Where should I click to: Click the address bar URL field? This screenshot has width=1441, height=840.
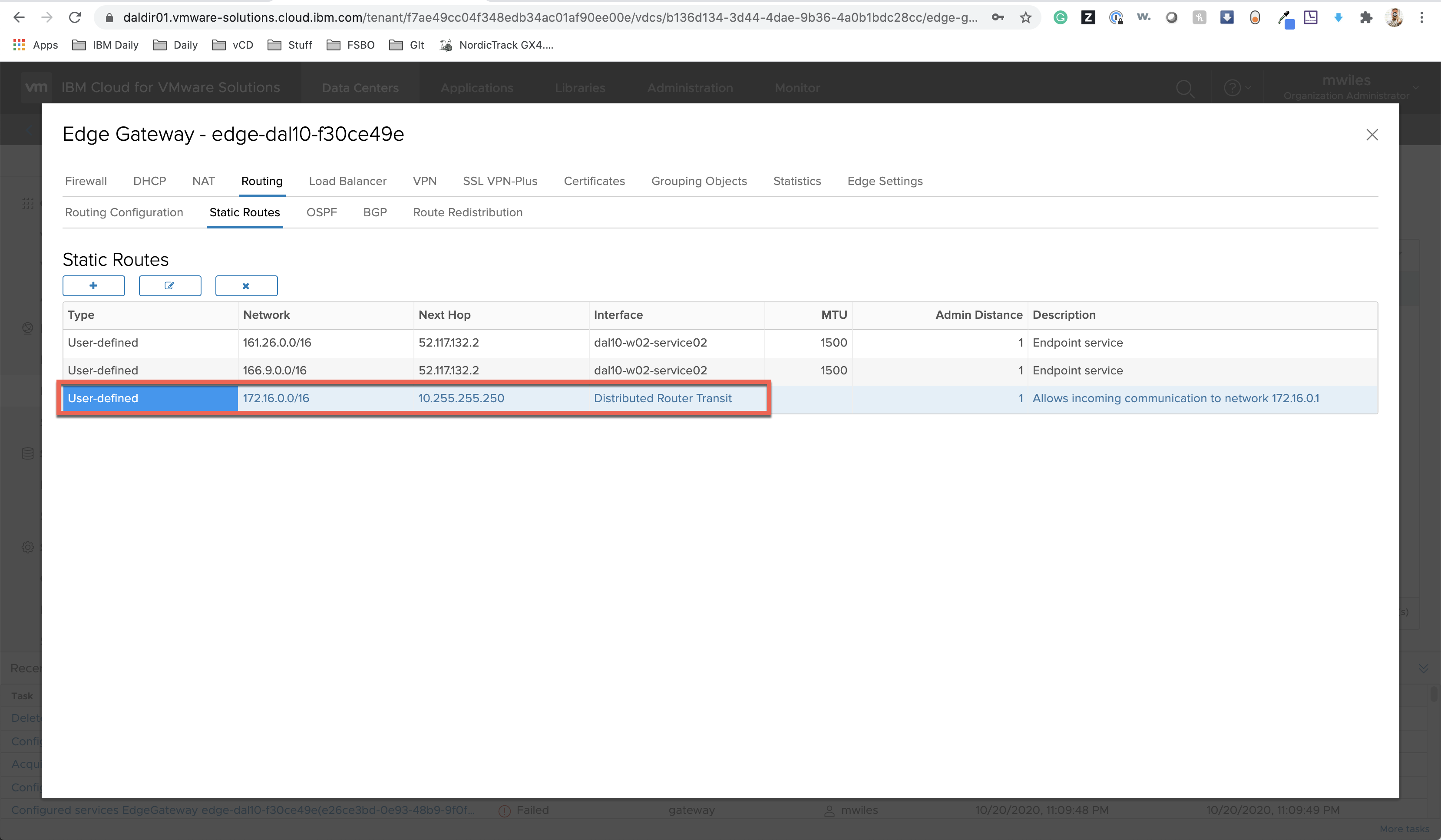tap(549, 18)
